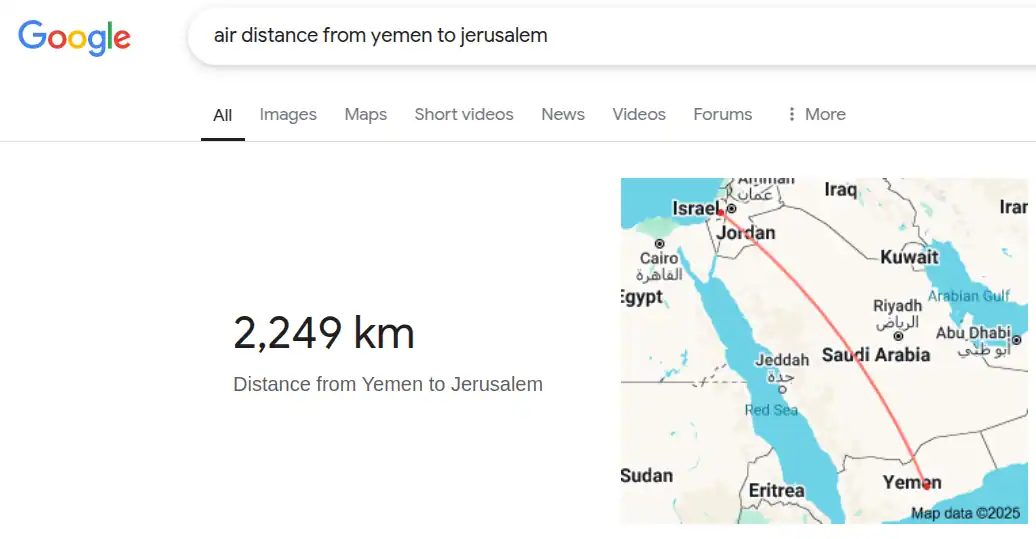This screenshot has width=1036, height=539.
Task: Click the Cairo city marker on map
Action: click(659, 244)
